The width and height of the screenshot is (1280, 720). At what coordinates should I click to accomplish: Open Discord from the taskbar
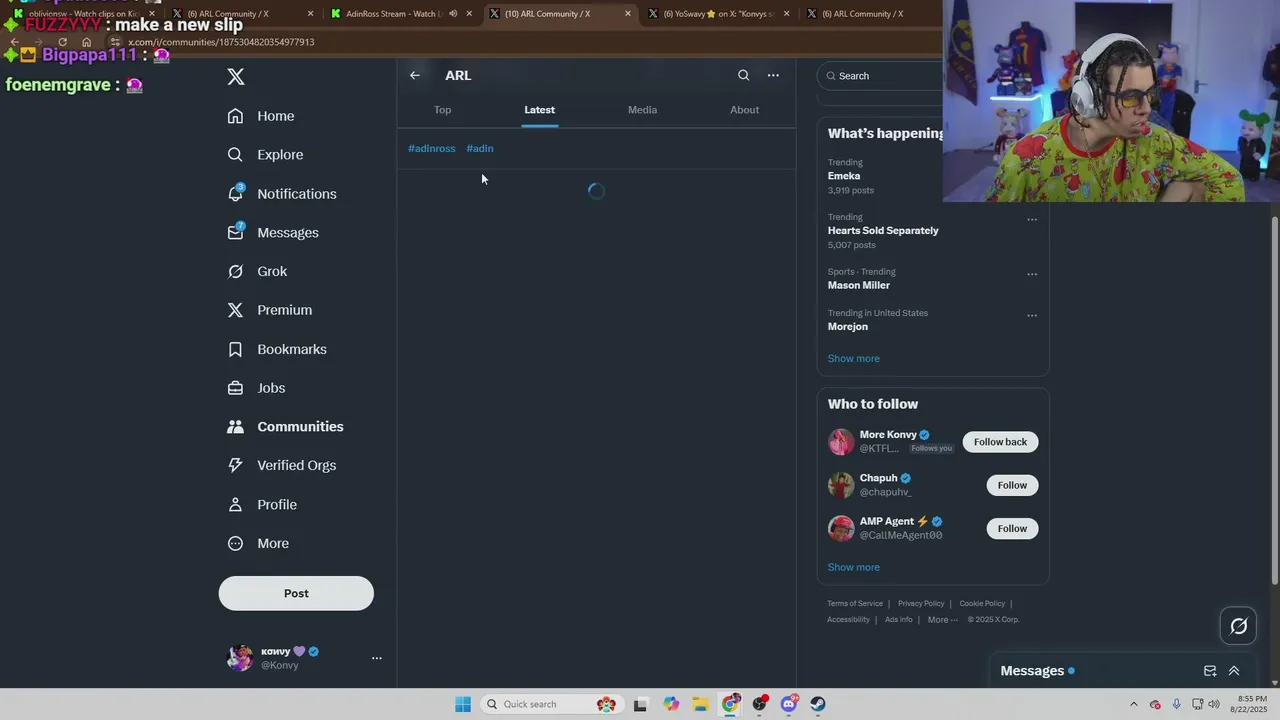point(789,704)
